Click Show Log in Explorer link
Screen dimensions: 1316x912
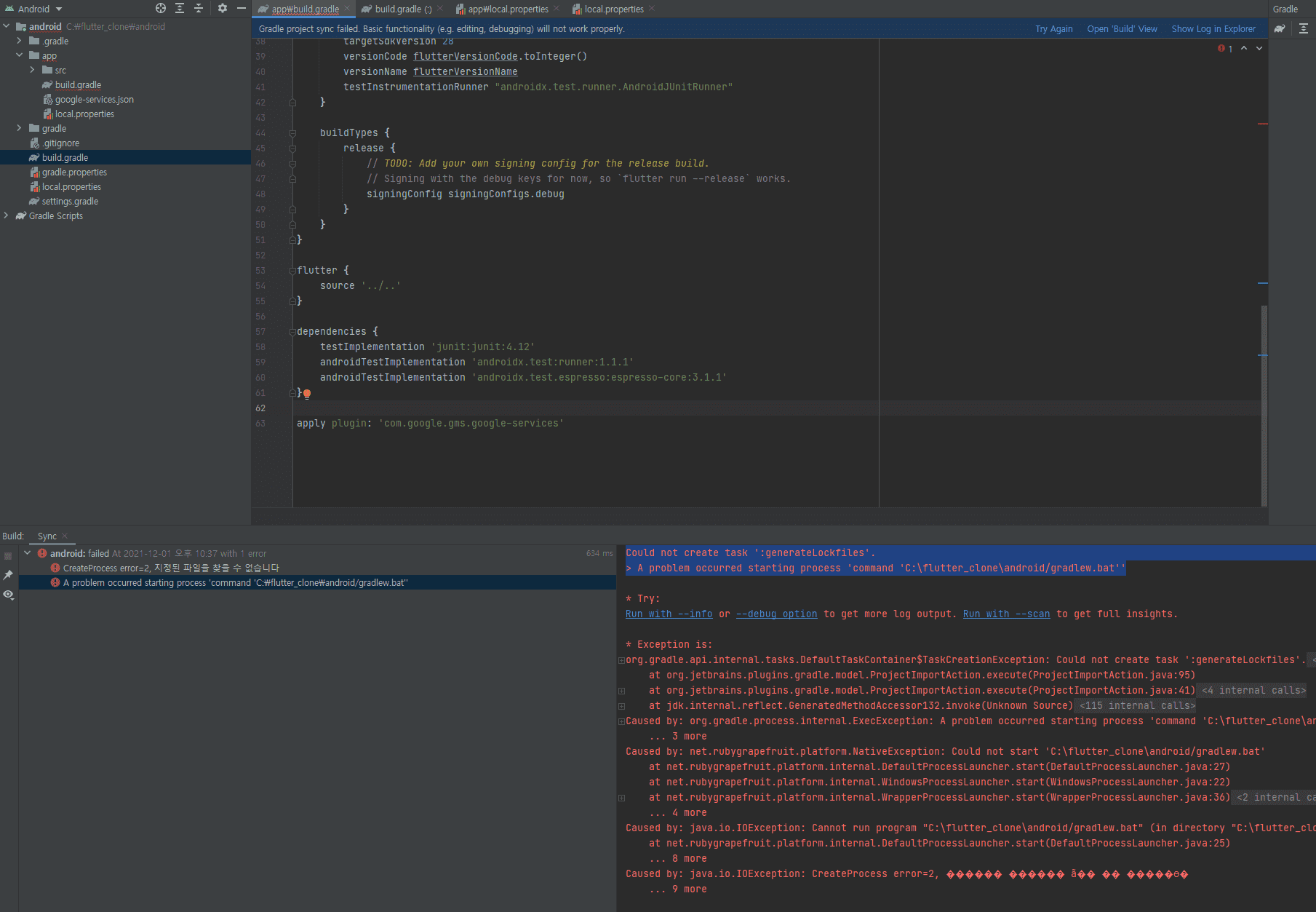point(1213,29)
